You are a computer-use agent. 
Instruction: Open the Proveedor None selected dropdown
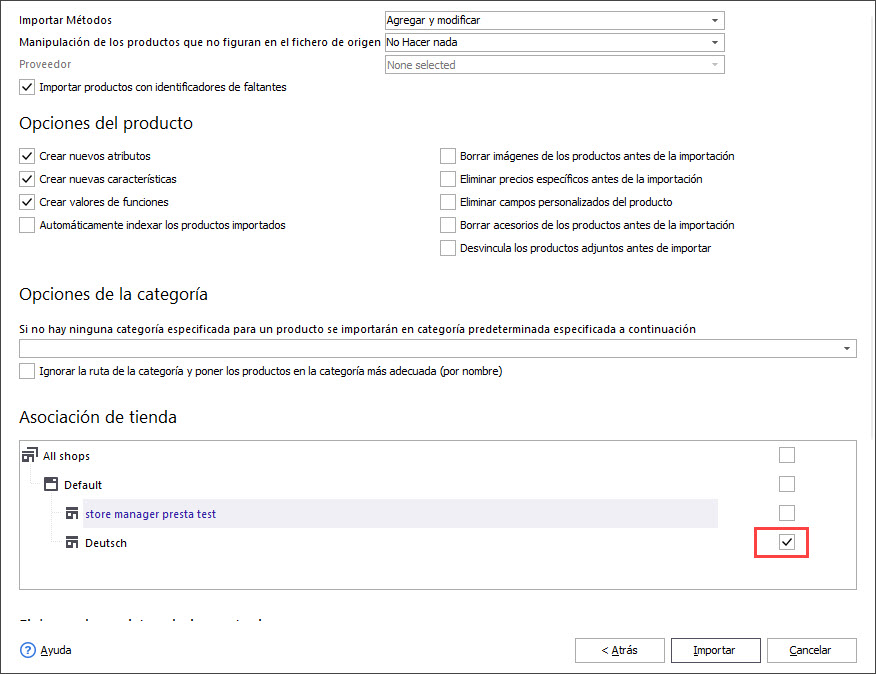pos(554,65)
